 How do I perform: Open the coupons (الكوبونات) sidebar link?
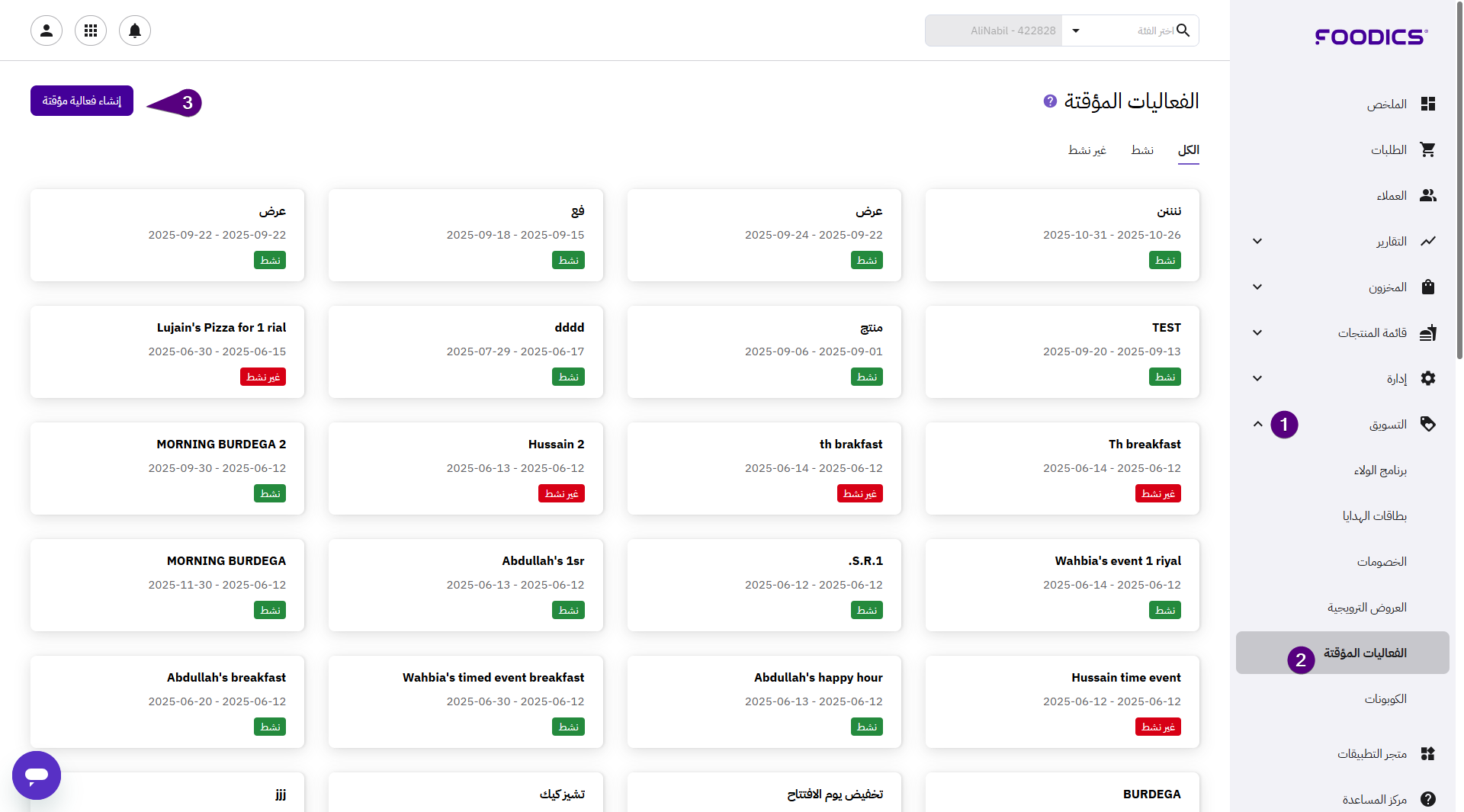pos(1385,698)
